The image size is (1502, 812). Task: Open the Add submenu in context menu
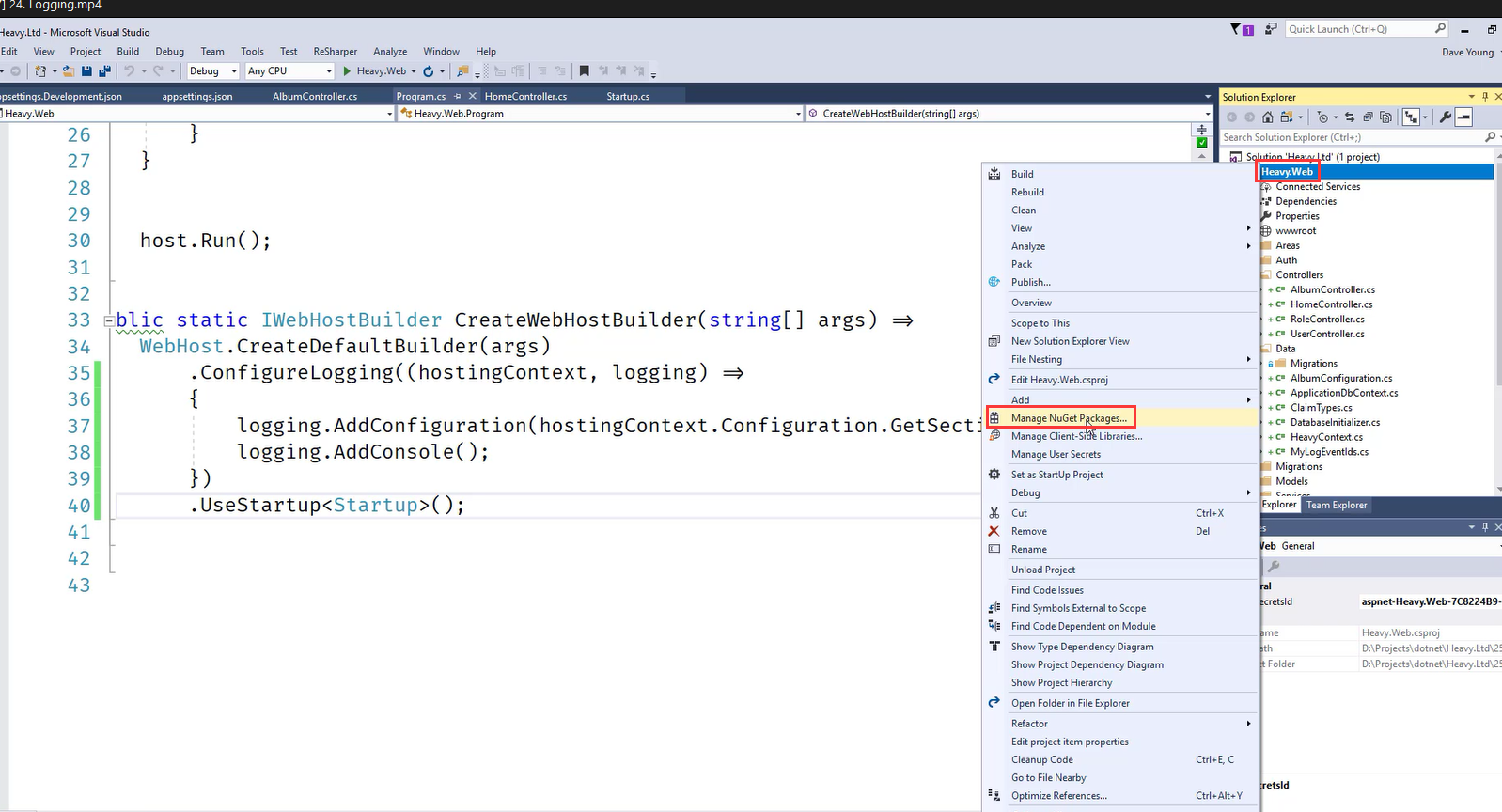[1120, 400]
